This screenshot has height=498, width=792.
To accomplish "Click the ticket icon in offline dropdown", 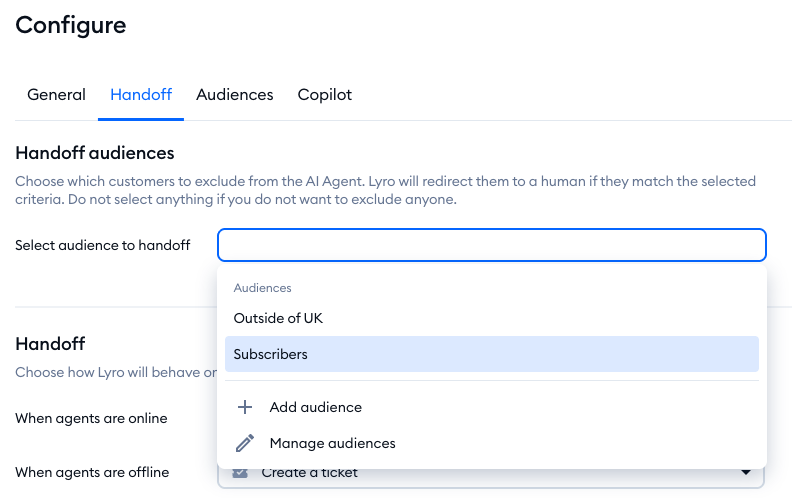I will [x=240, y=473].
